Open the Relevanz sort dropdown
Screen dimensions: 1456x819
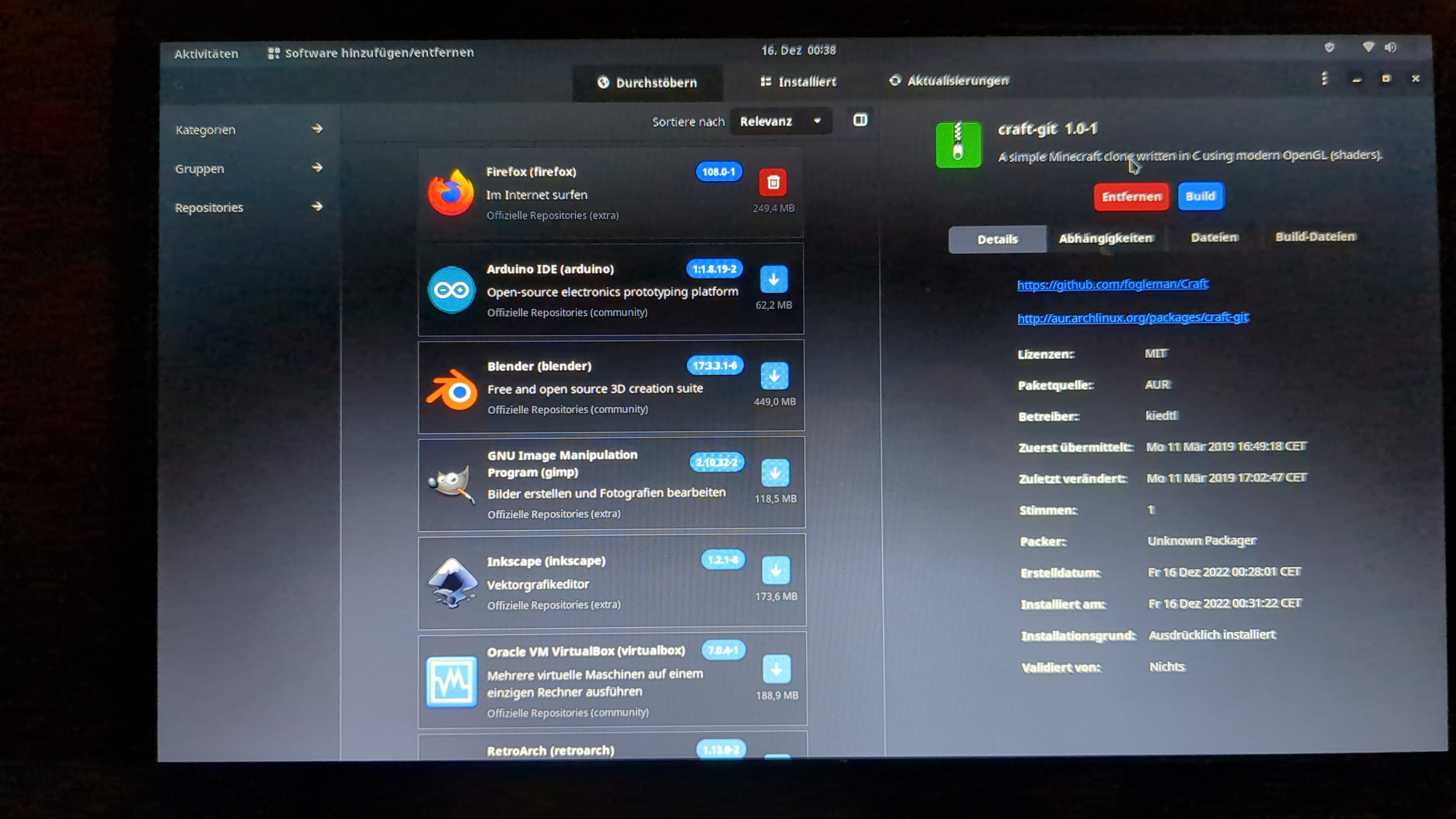780,121
